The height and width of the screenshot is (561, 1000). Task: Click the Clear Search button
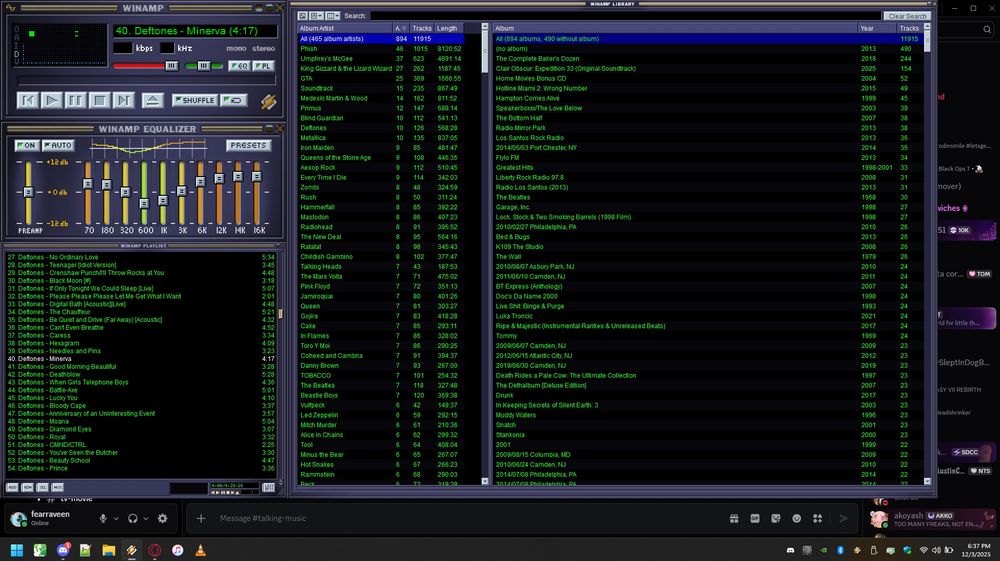[x=907, y=16]
